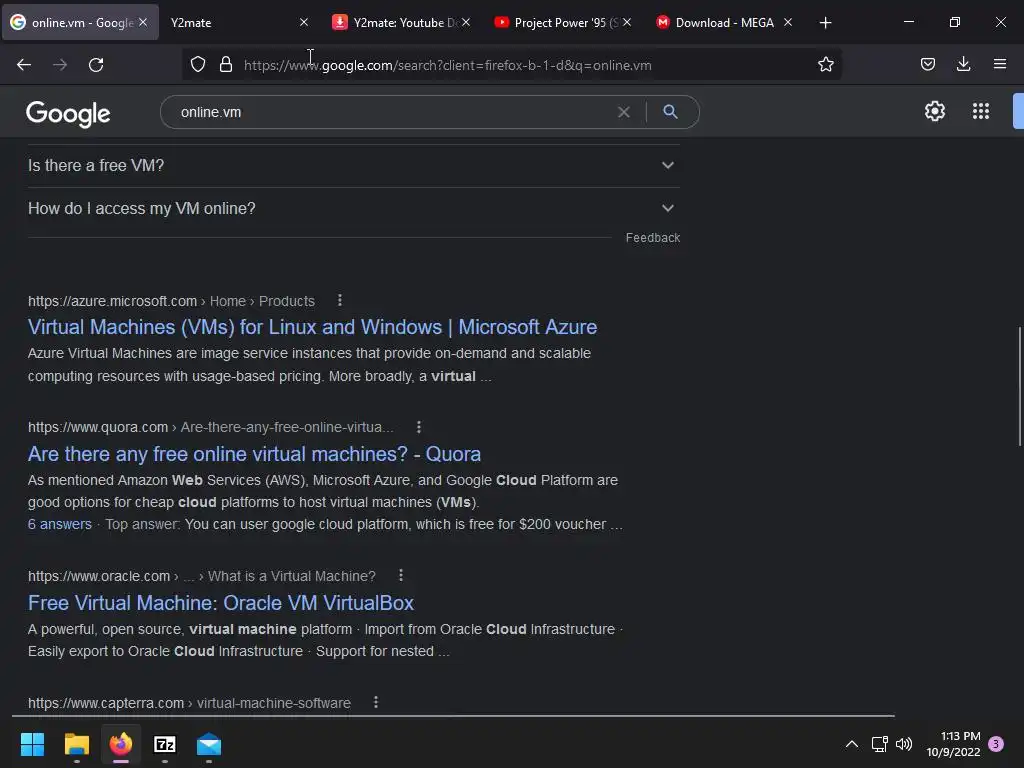The image size is (1024, 768).
Task: Expand 'How do I access my VM online?'
Action: (x=354, y=208)
